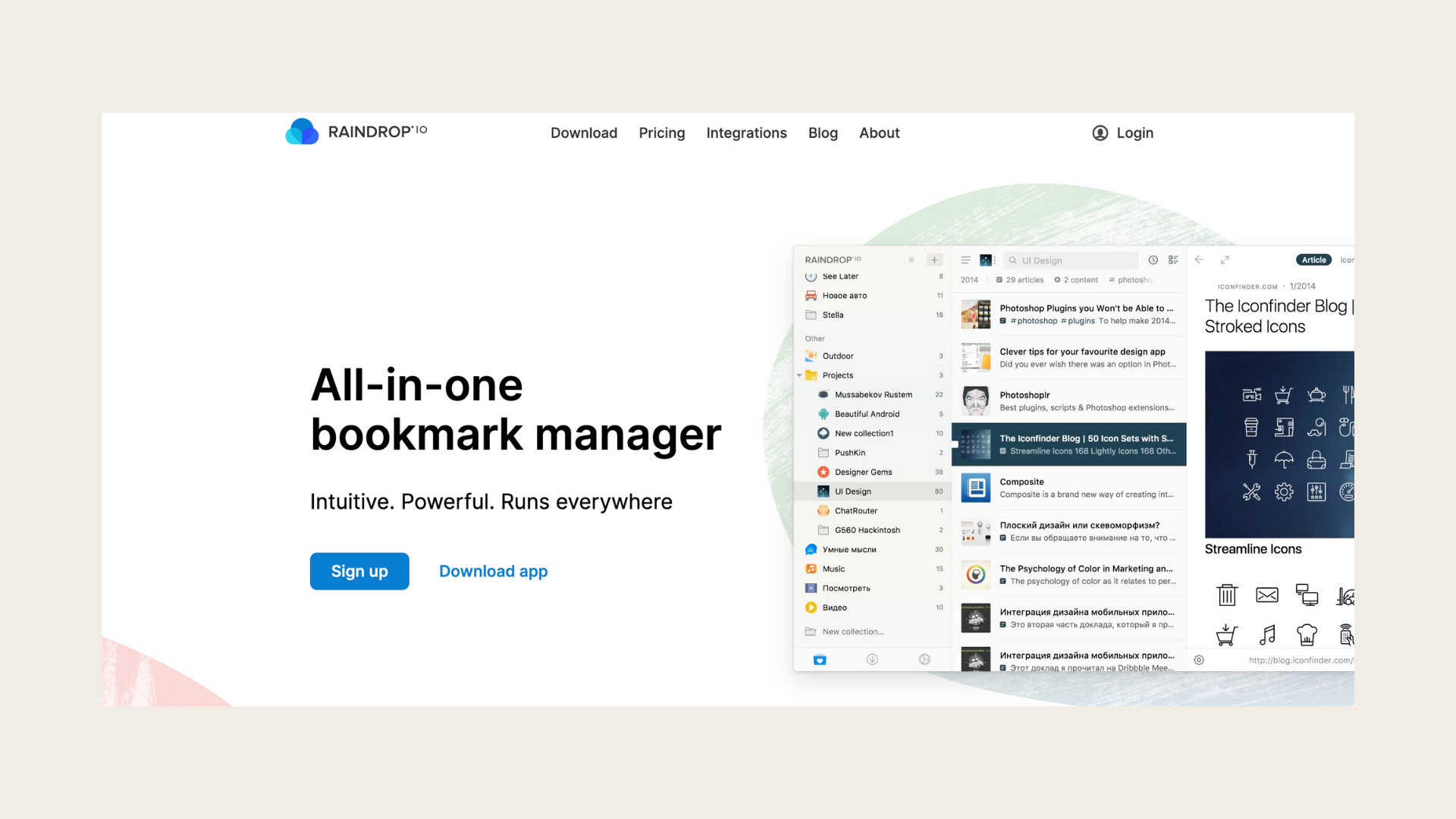The height and width of the screenshot is (819, 1456).
Task: Expand the Other collections group
Action: (815, 337)
